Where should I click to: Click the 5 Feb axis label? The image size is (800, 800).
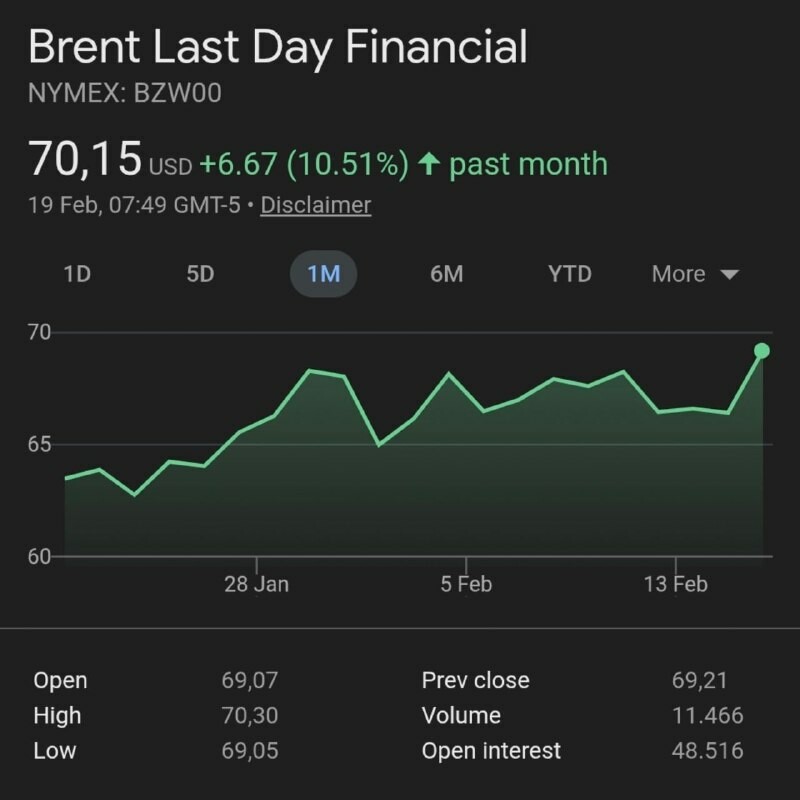point(466,584)
